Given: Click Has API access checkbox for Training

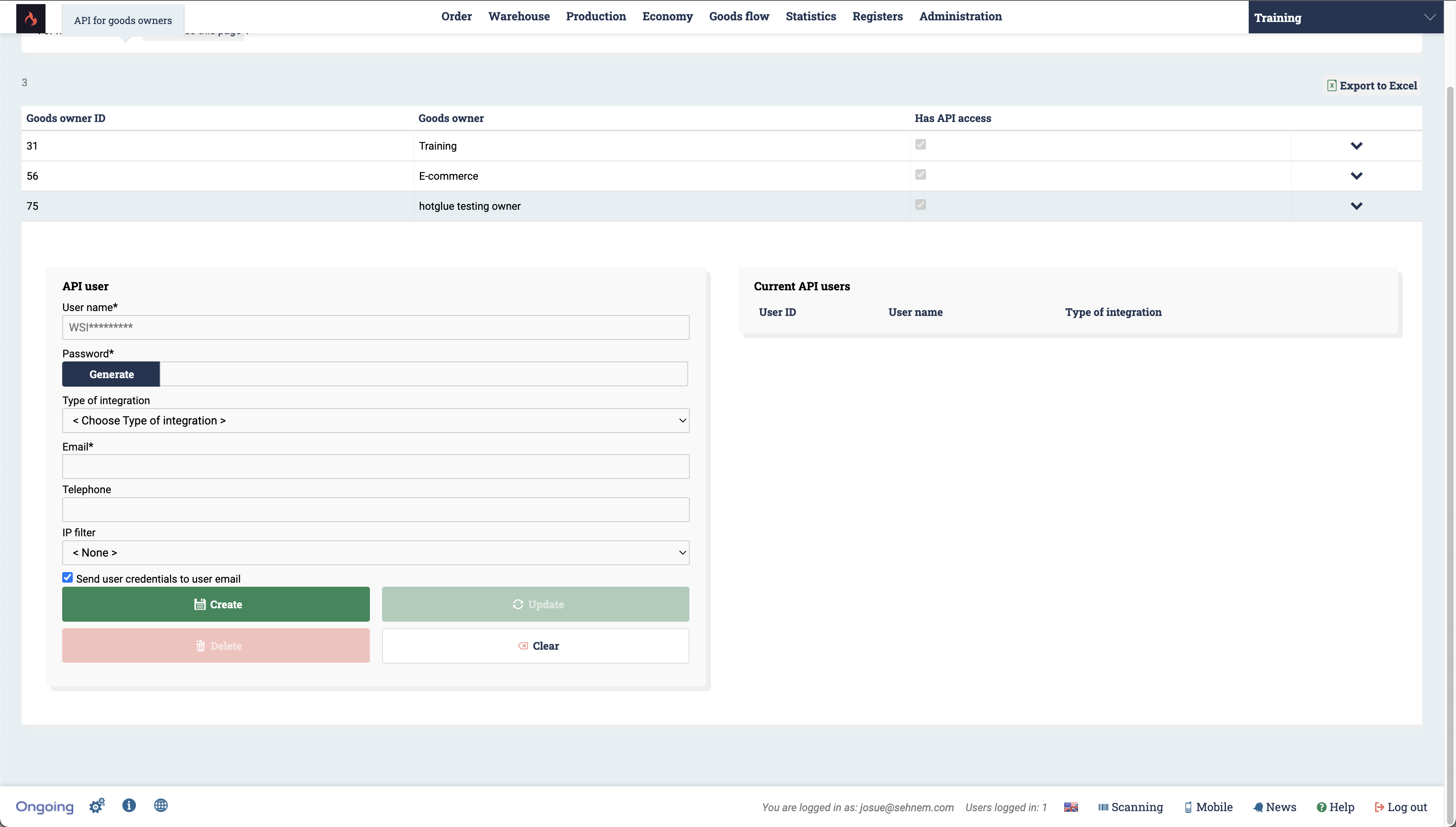Looking at the screenshot, I should [921, 145].
